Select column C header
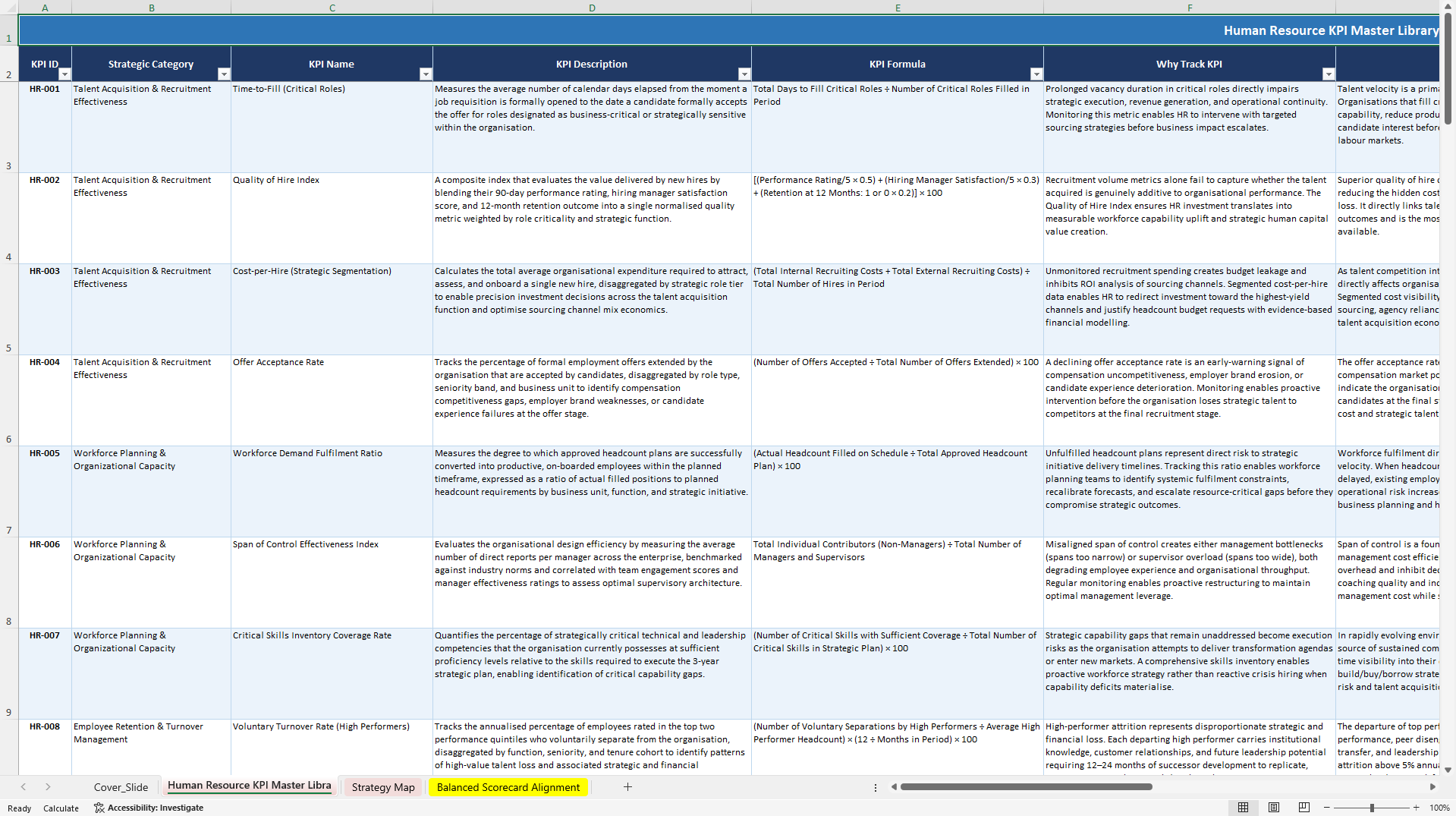The width and height of the screenshot is (1456, 816). tap(332, 8)
